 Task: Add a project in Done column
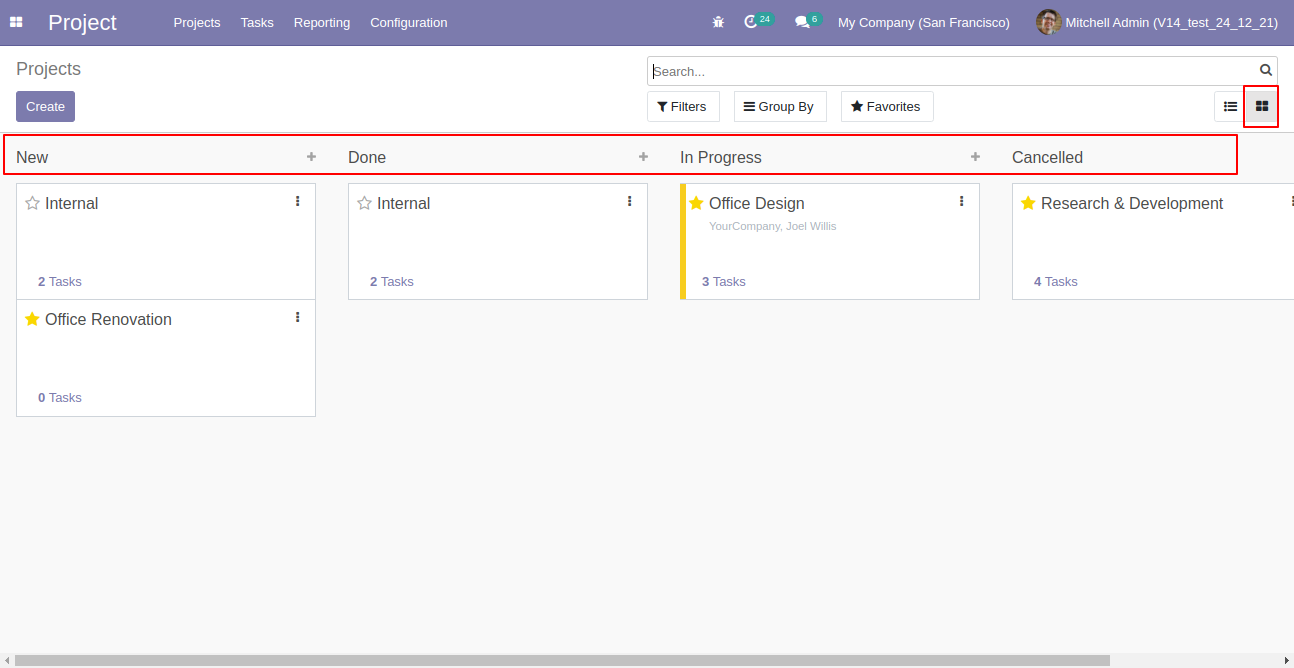[x=643, y=157]
